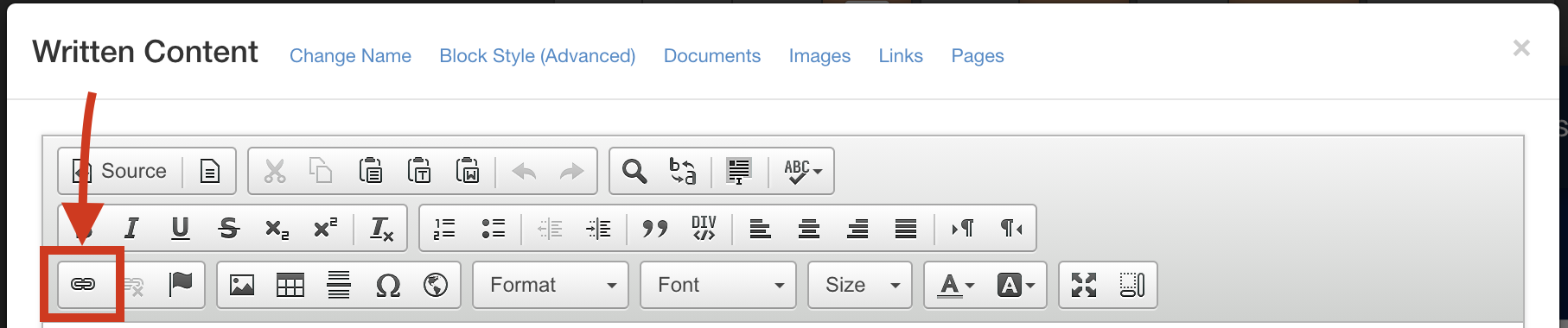The height and width of the screenshot is (328, 1568).
Task: Align text right
Action: click(x=857, y=228)
